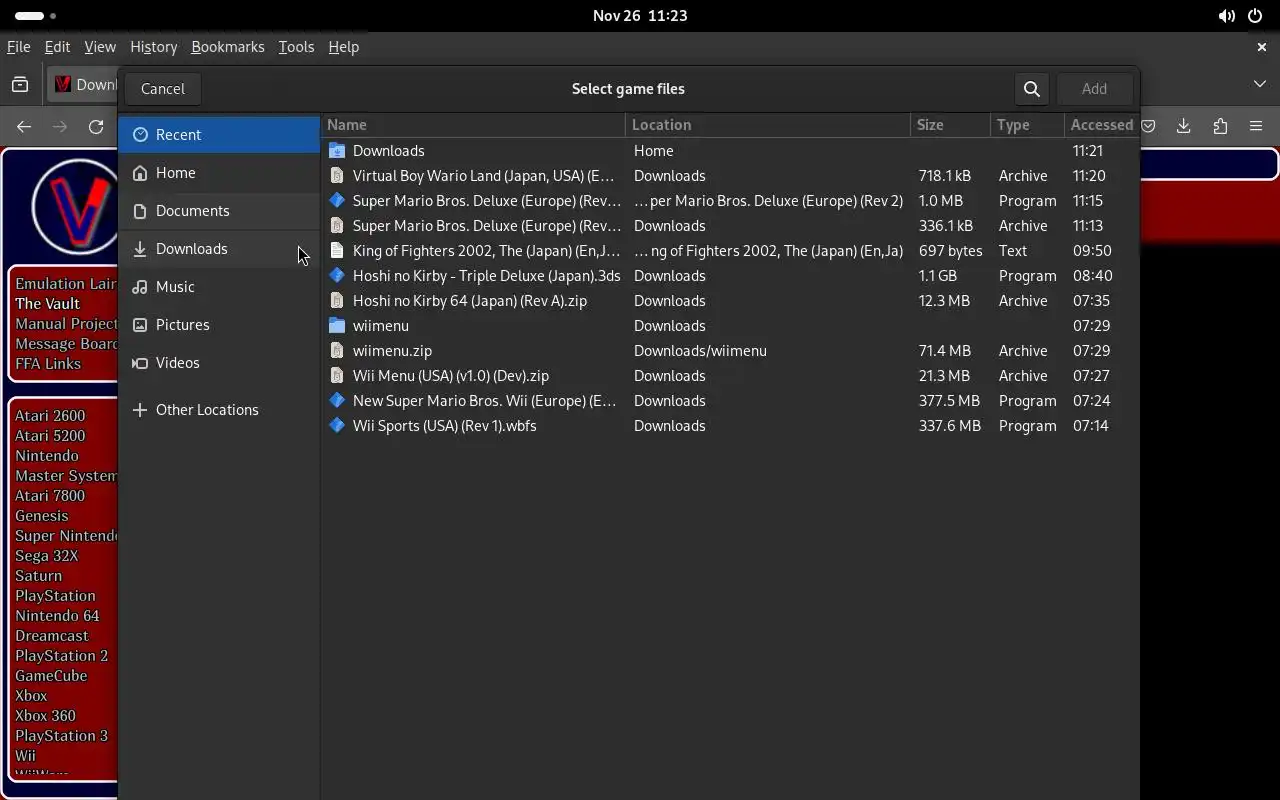1280x800 pixels.
Task: Select Super Mario Bros. Deluxe 1.0 MB file
Action: point(730,201)
